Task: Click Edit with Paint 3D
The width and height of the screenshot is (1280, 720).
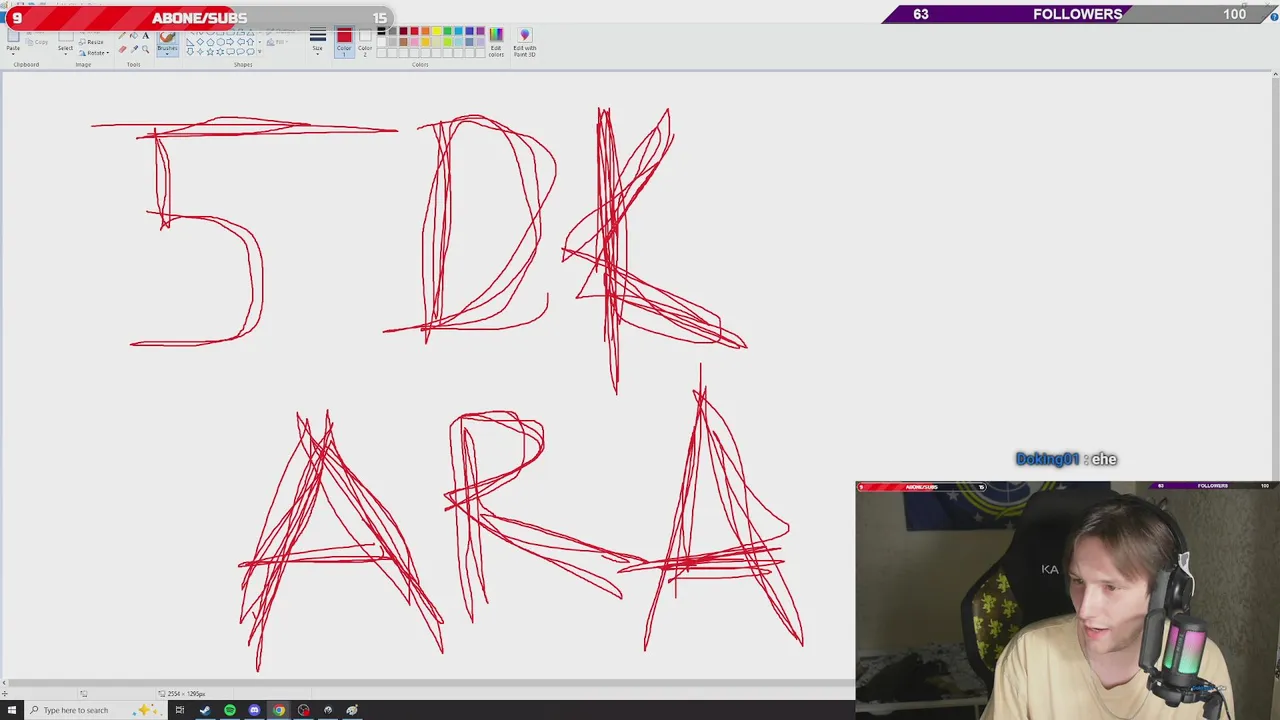Action: [x=524, y=41]
